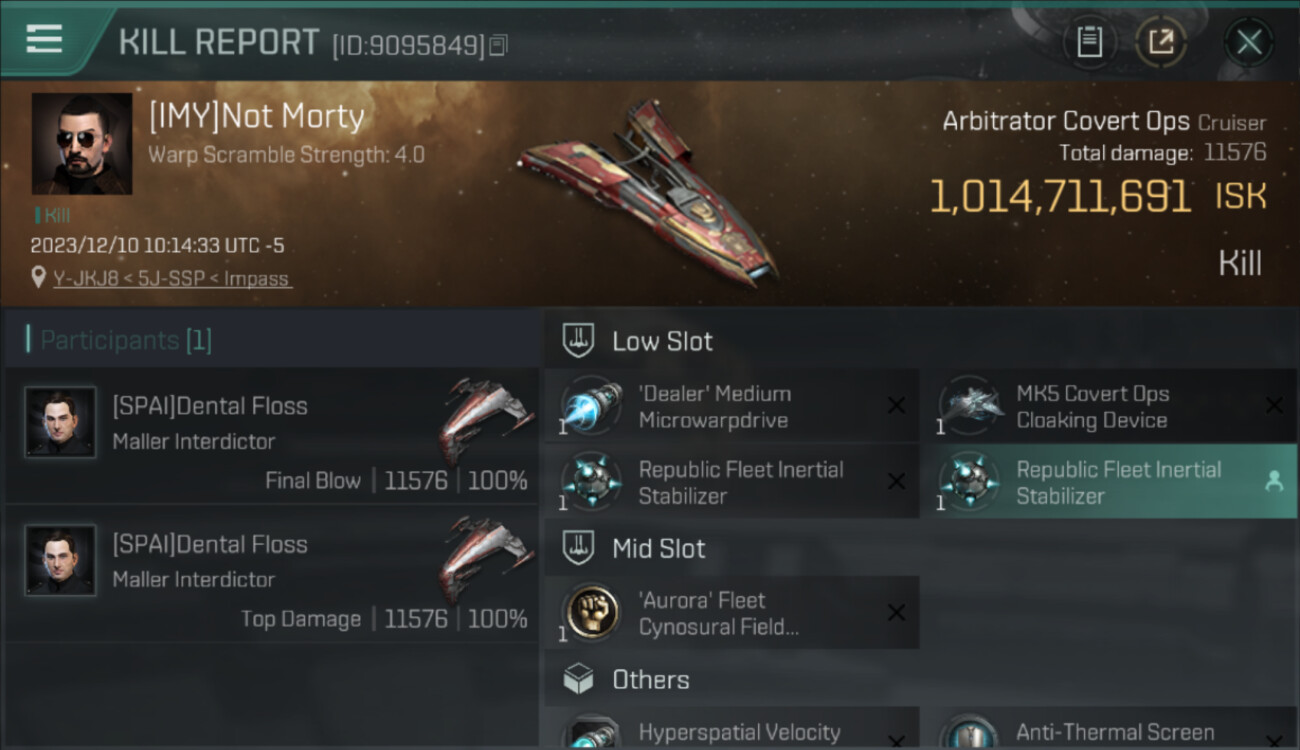Click the left Republic Fleet Inertial Stabilizer
The width and height of the screenshot is (1300, 750).
pyautogui.click(x=731, y=482)
